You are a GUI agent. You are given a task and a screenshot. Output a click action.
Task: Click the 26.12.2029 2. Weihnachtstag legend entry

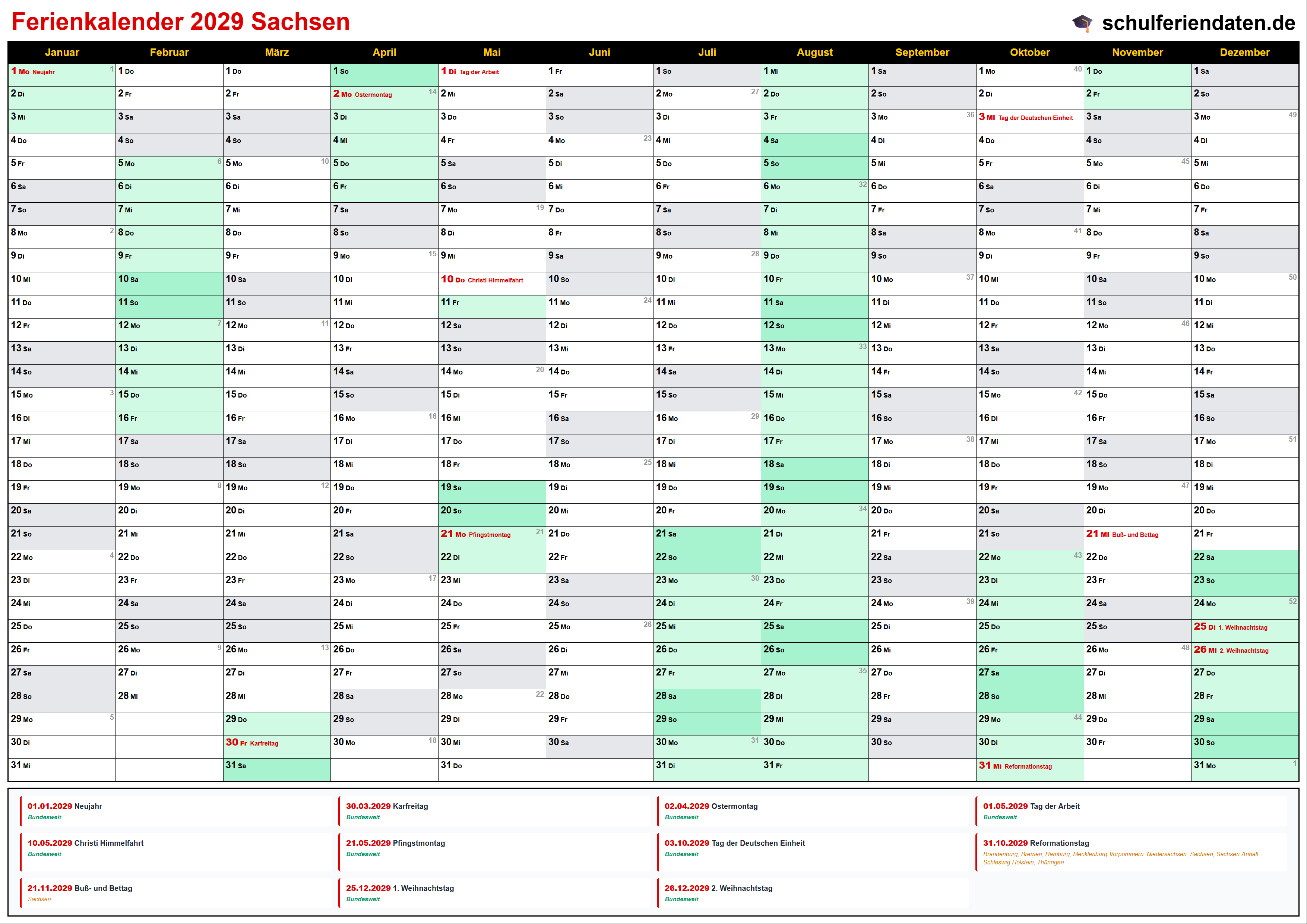tap(718, 889)
